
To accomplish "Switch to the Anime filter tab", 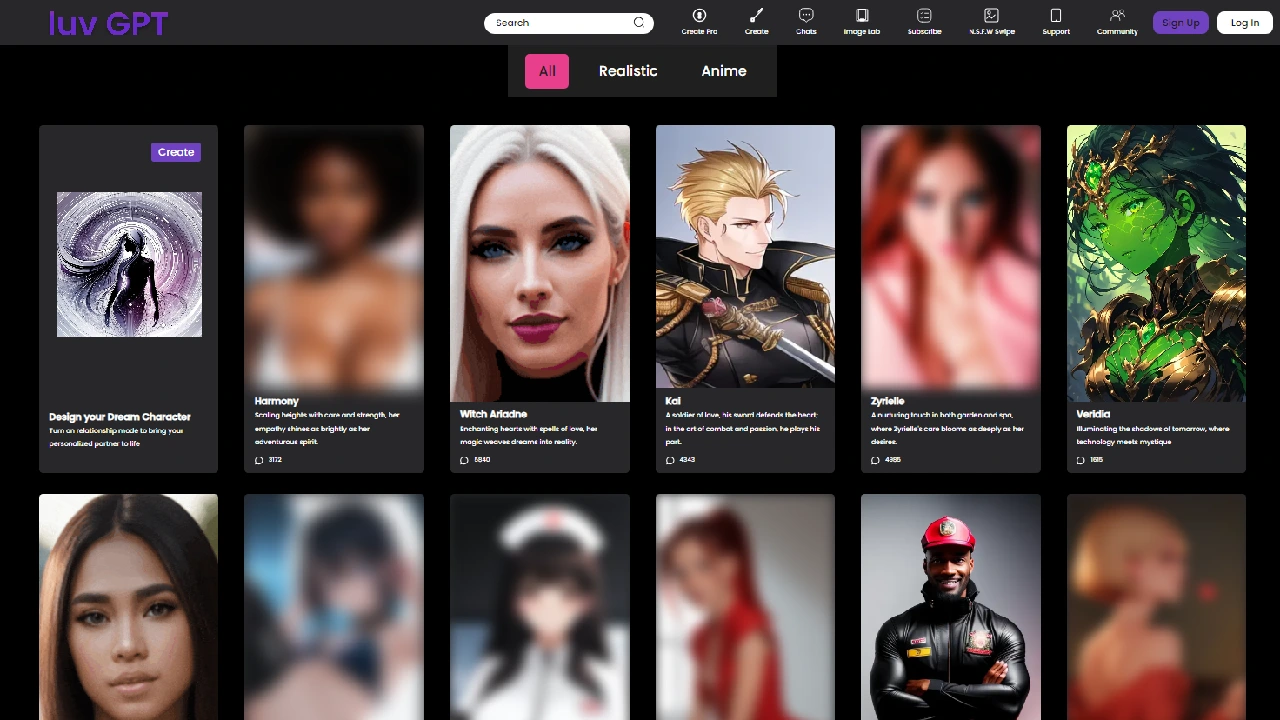I will coord(724,71).
